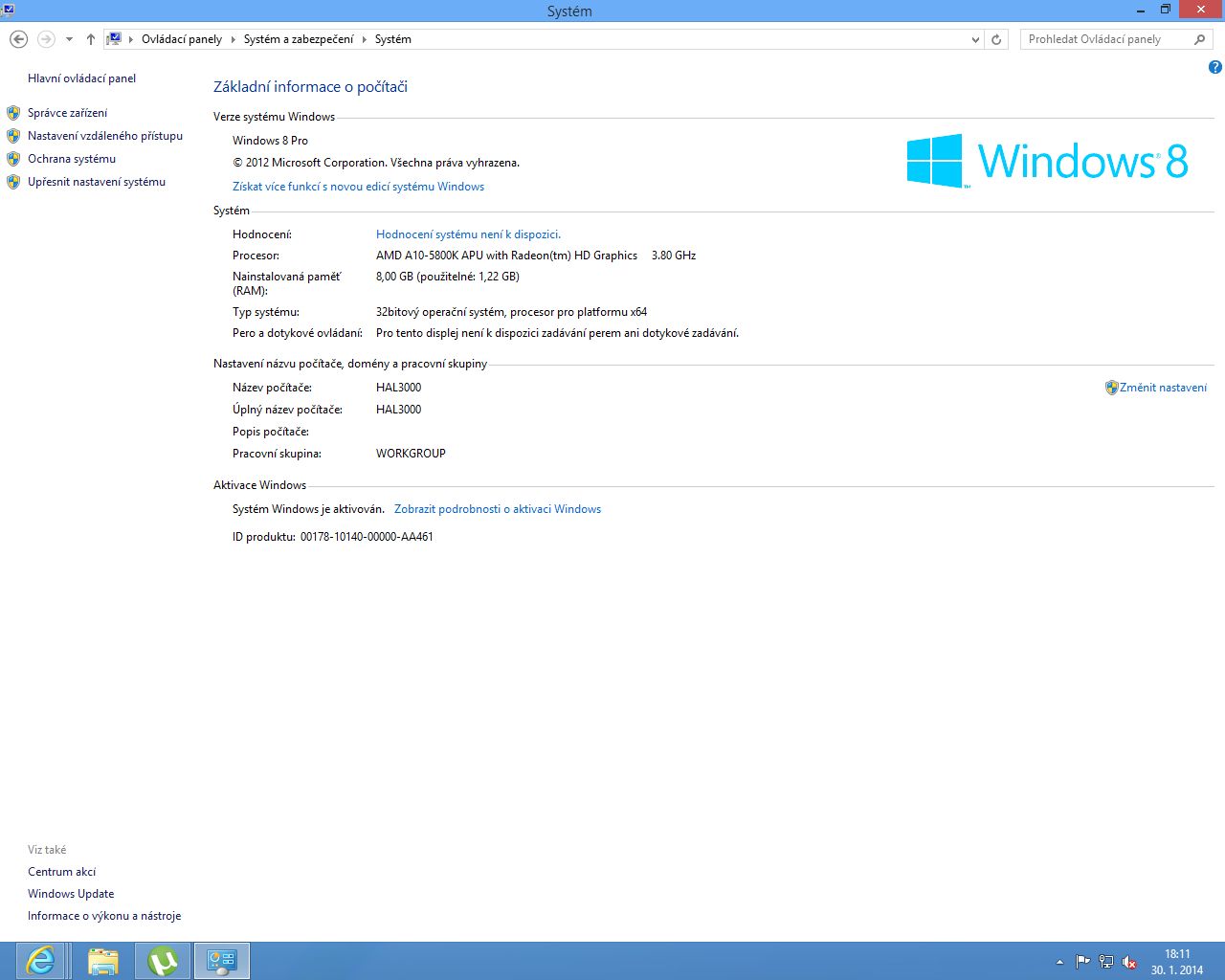Click HAL3000 next to Název počítače
The image size is (1225, 980).
(398, 388)
